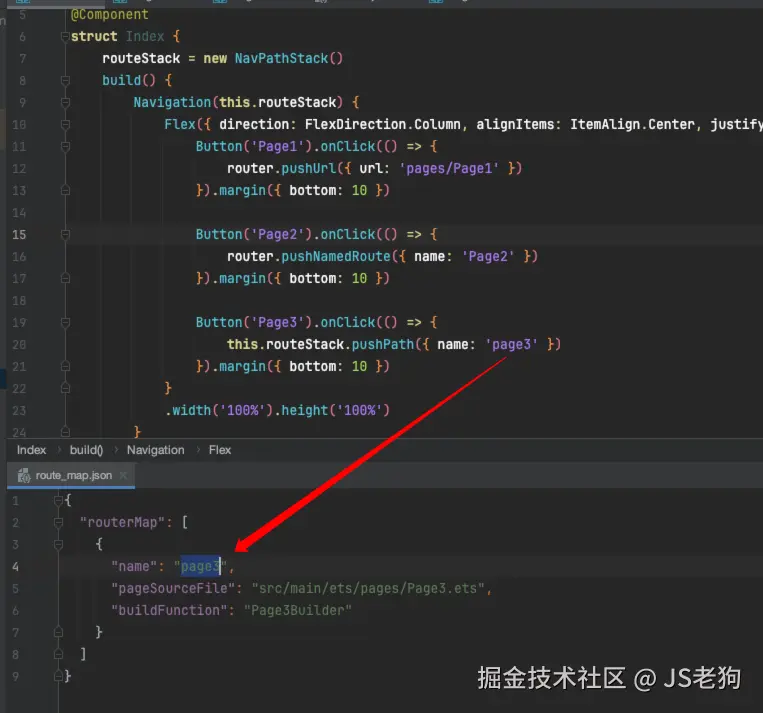The image size is (763, 713).
Task: Click the Index breadcrumb
Action: 32,450
